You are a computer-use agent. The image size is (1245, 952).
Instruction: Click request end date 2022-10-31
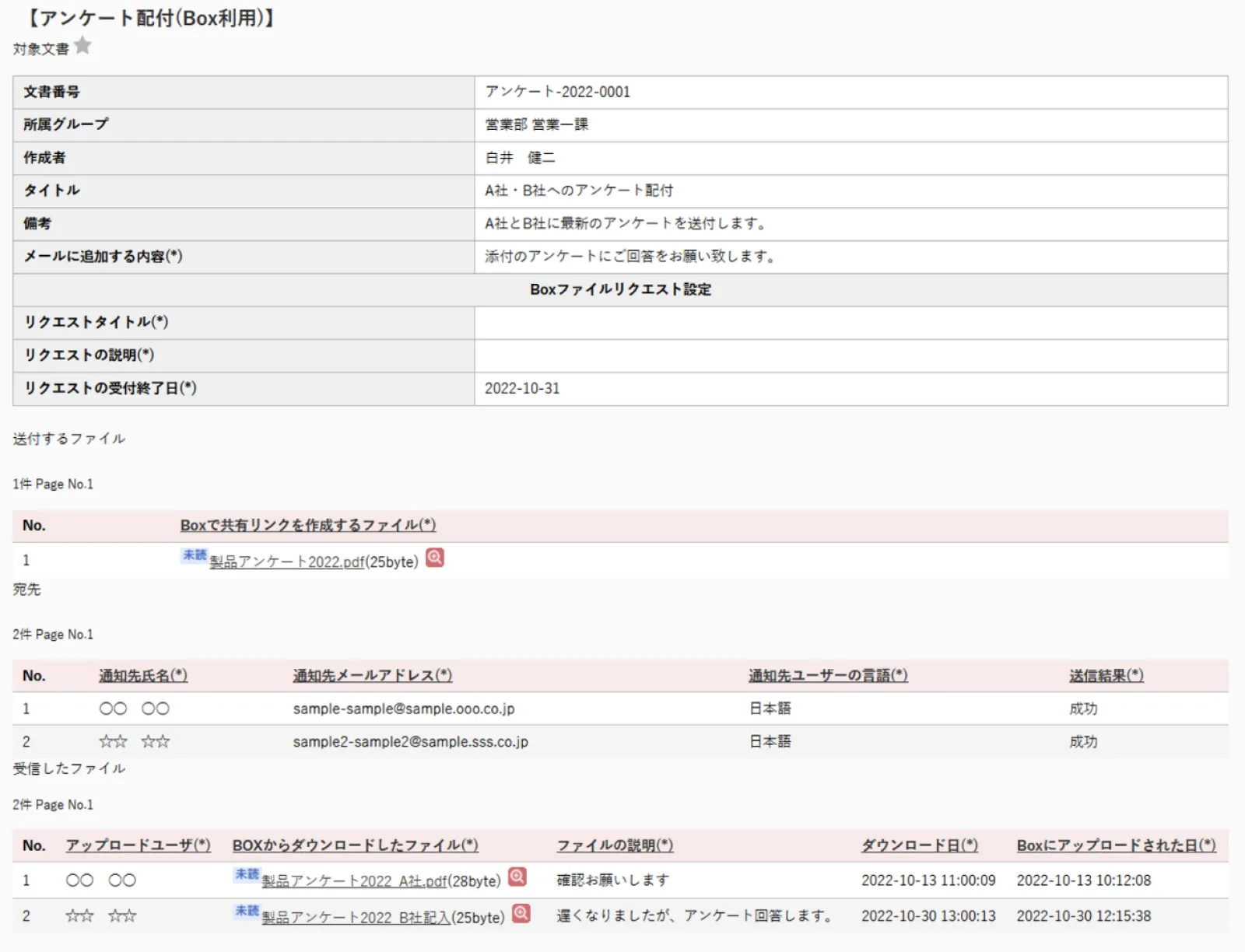(x=522, y=388)
